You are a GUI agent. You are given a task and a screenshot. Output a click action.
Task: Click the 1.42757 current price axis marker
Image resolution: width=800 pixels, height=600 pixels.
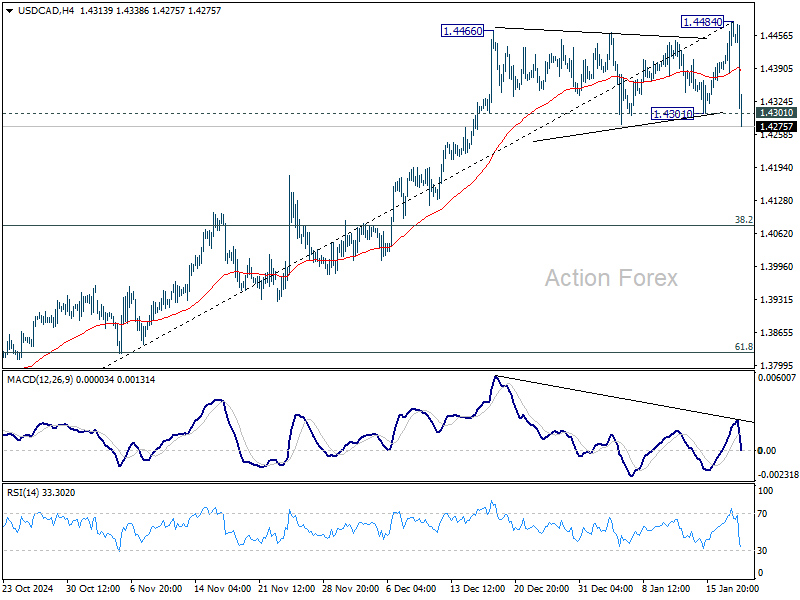(776, 127)
